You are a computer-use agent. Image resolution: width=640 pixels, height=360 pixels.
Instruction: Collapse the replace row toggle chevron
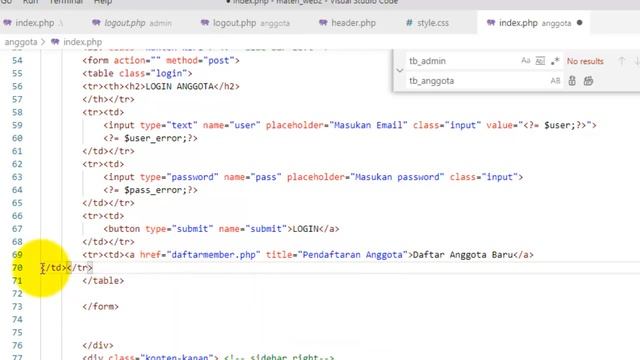point(400,71)
